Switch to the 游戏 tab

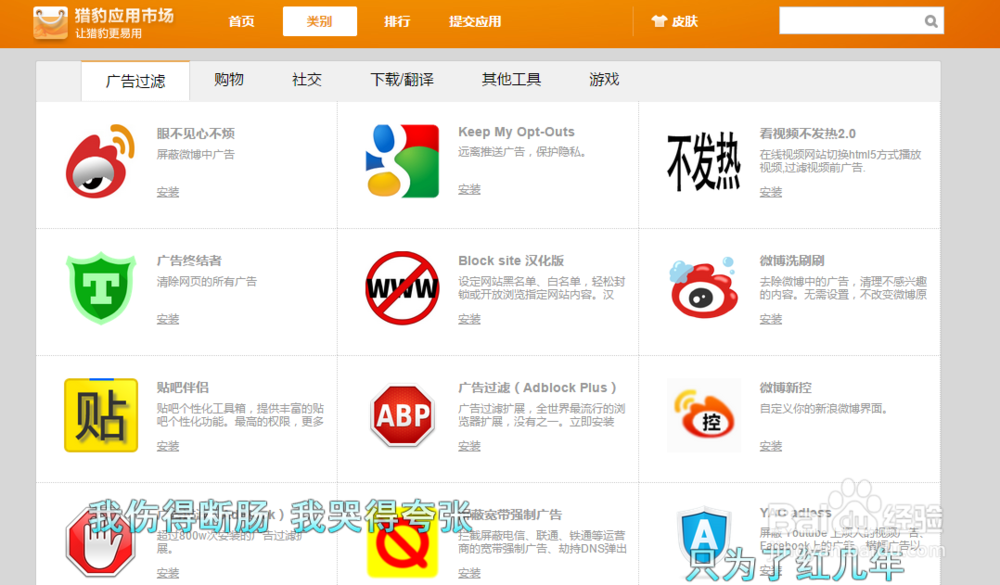[604, 80]
